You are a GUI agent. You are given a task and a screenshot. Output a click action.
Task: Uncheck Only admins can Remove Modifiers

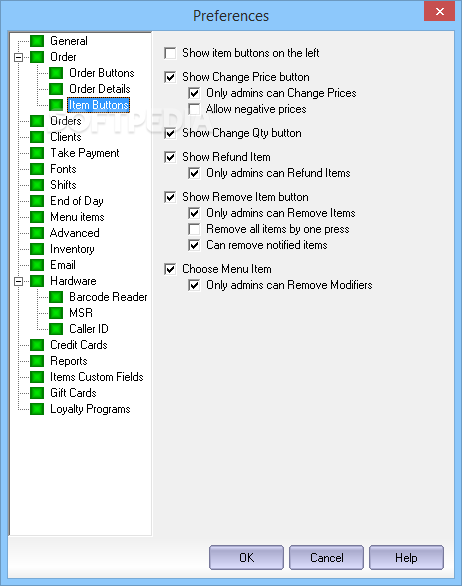(194, 285)
